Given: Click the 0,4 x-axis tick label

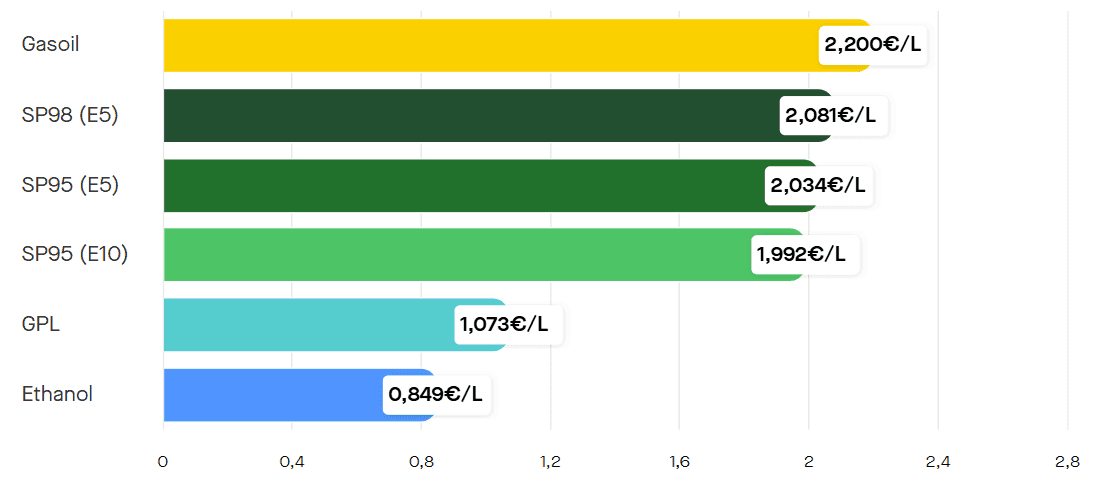Looking at the screenshot, I should (292, 462).
